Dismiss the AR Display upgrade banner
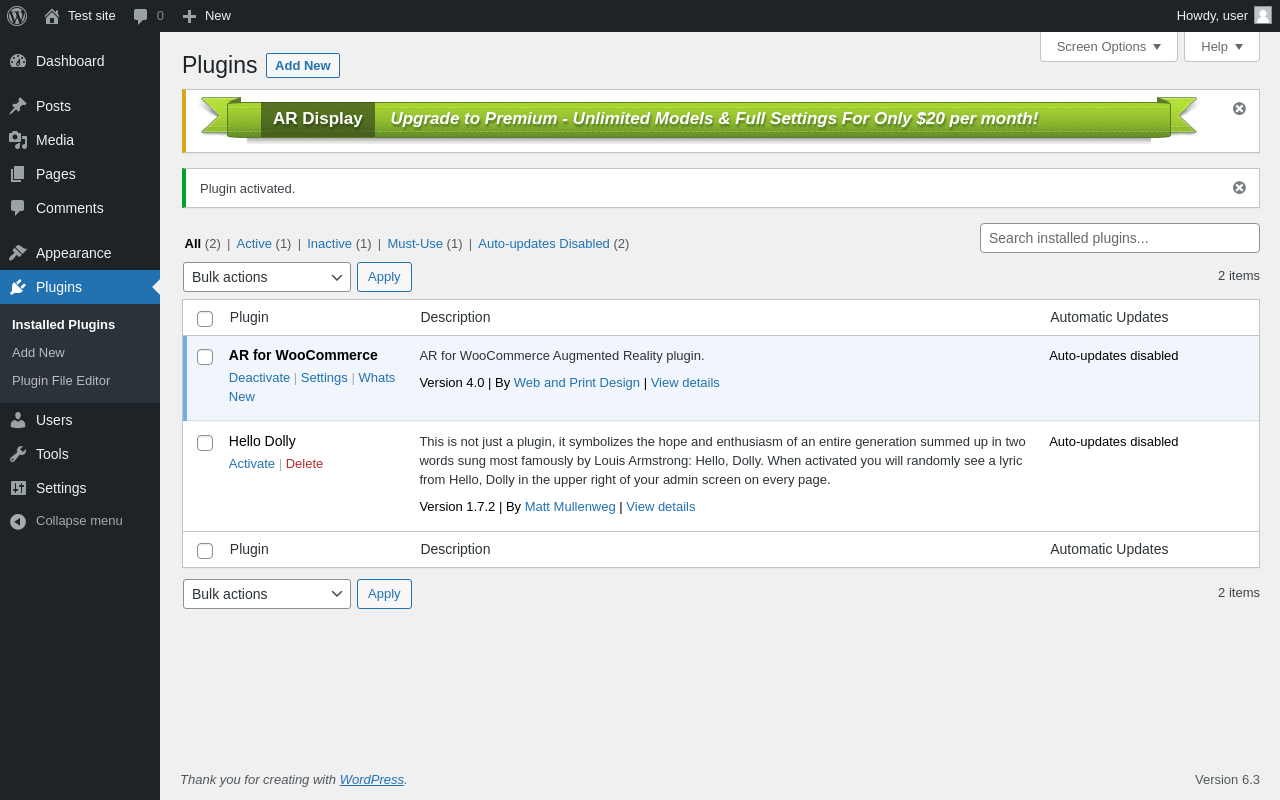1280x800 pixels. pyautogui.click(x=1239, y=108)
